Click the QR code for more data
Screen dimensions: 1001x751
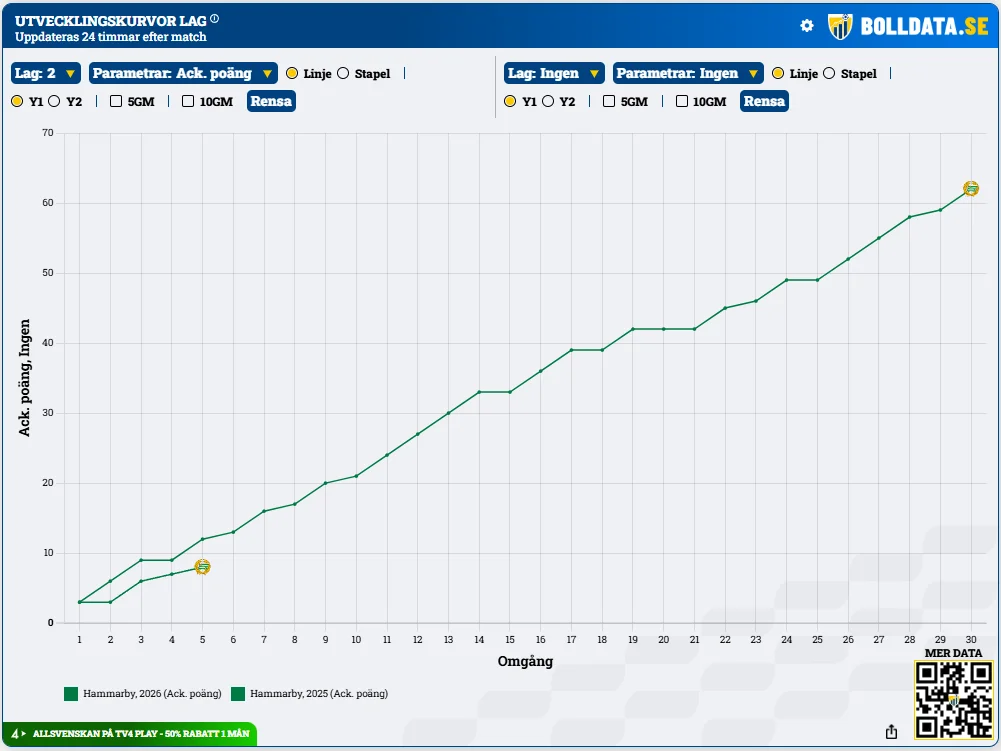click(953, 698)
